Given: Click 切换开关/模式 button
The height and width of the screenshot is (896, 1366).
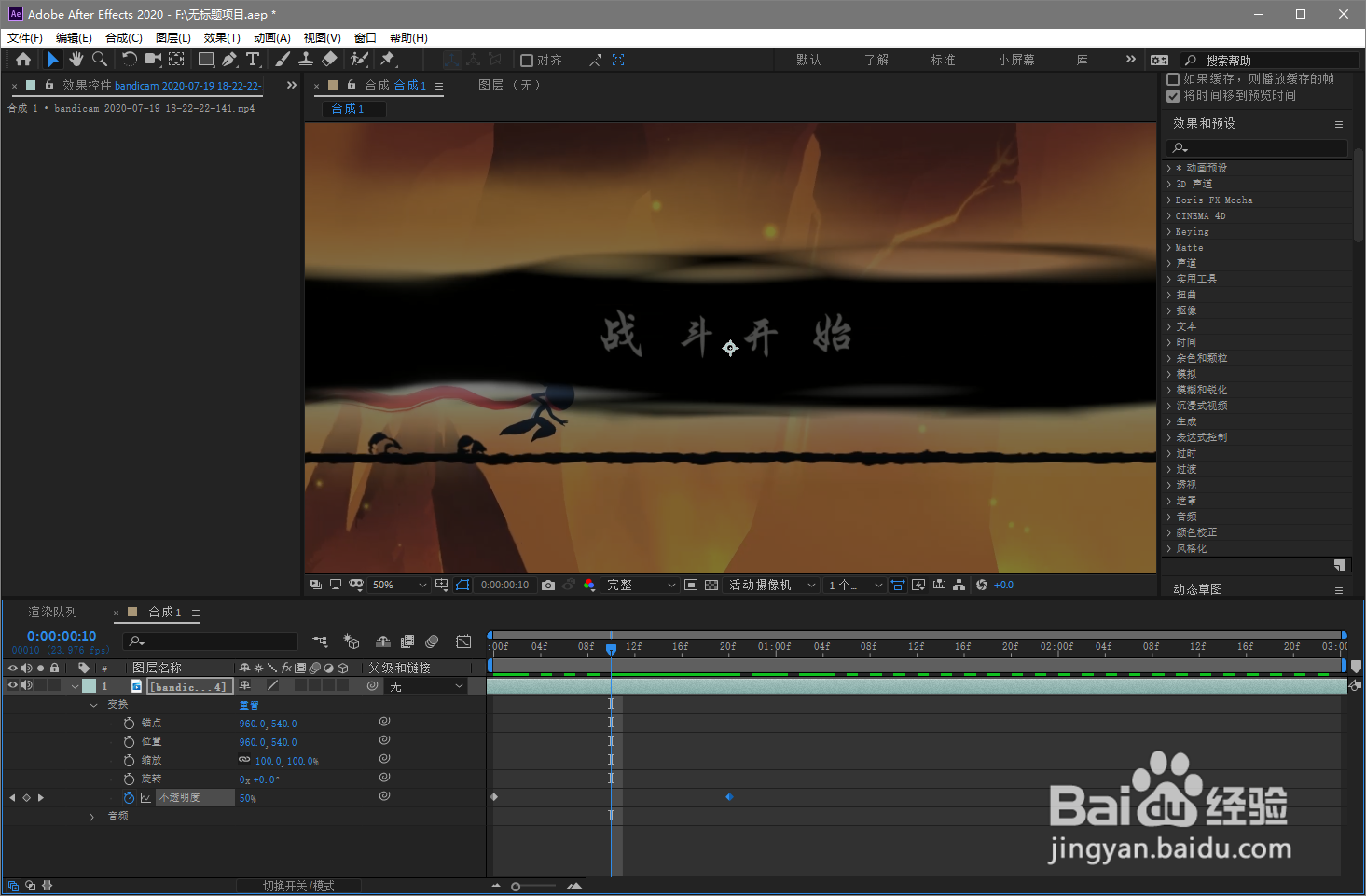Looking at the screenshot, I should pos(298,886).
